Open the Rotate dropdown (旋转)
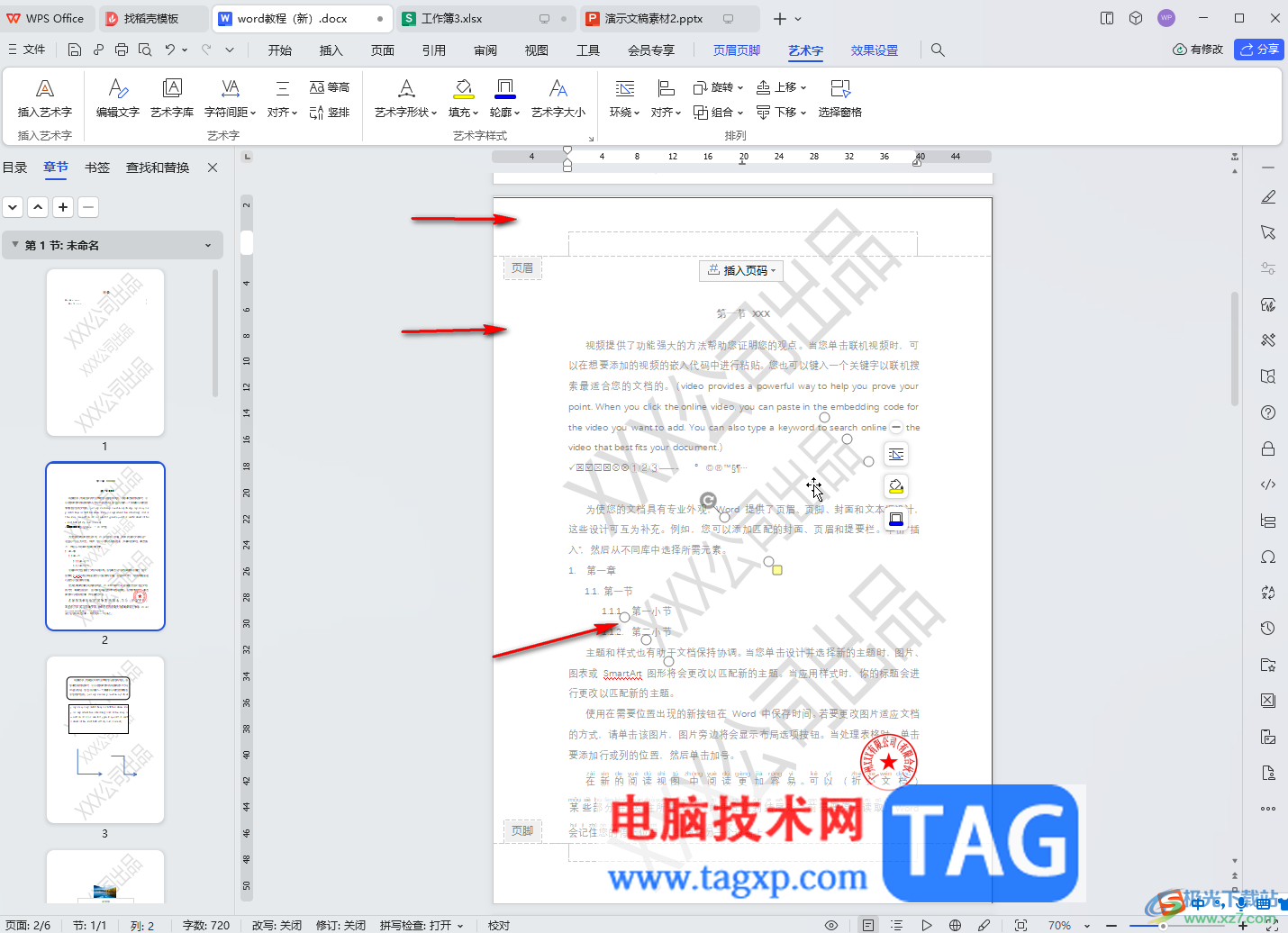 pyautogui.click(x=718, y=87)
